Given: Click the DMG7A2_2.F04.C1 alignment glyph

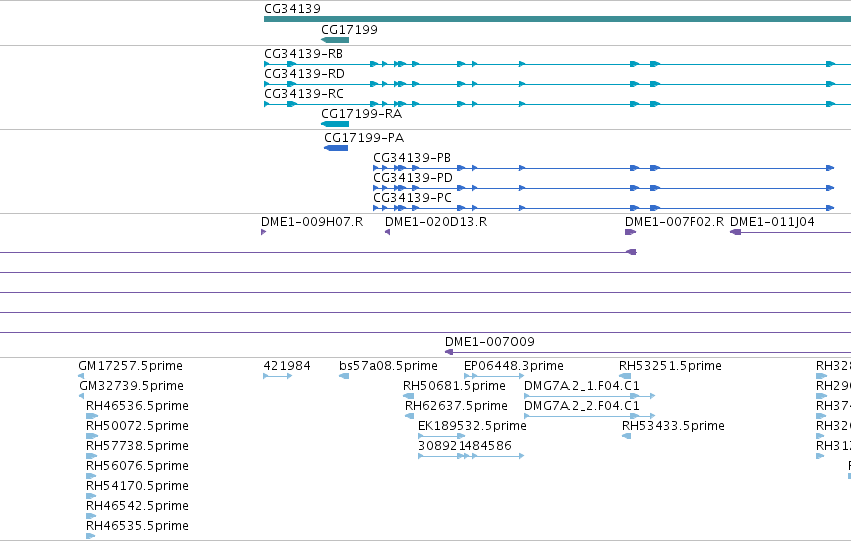Looking at the screenshot, I should (x=589, y=416).
